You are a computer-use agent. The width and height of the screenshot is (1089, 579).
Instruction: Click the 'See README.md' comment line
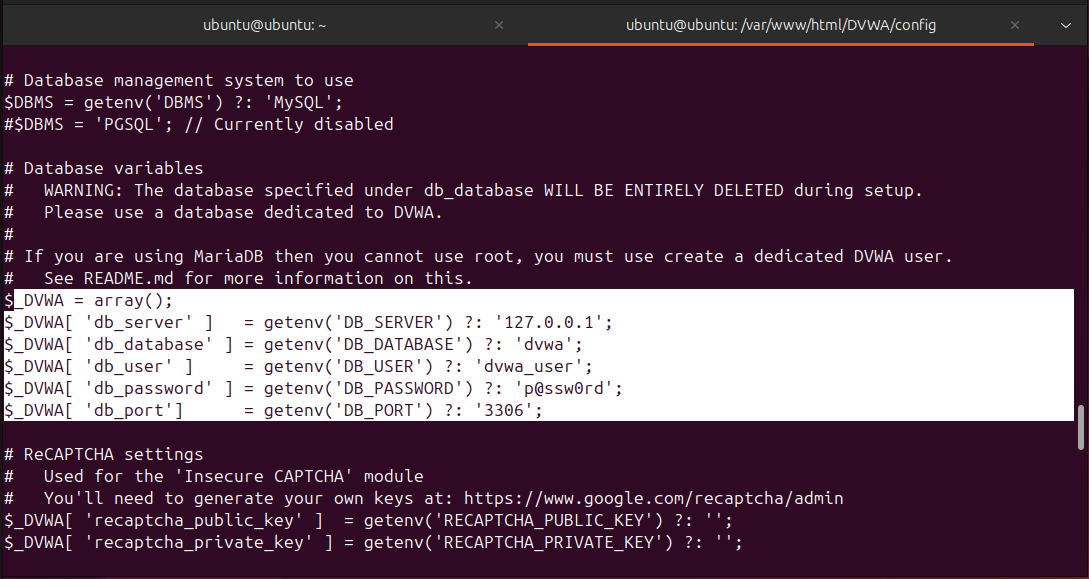pyautogui.click(x=238, y=278)
